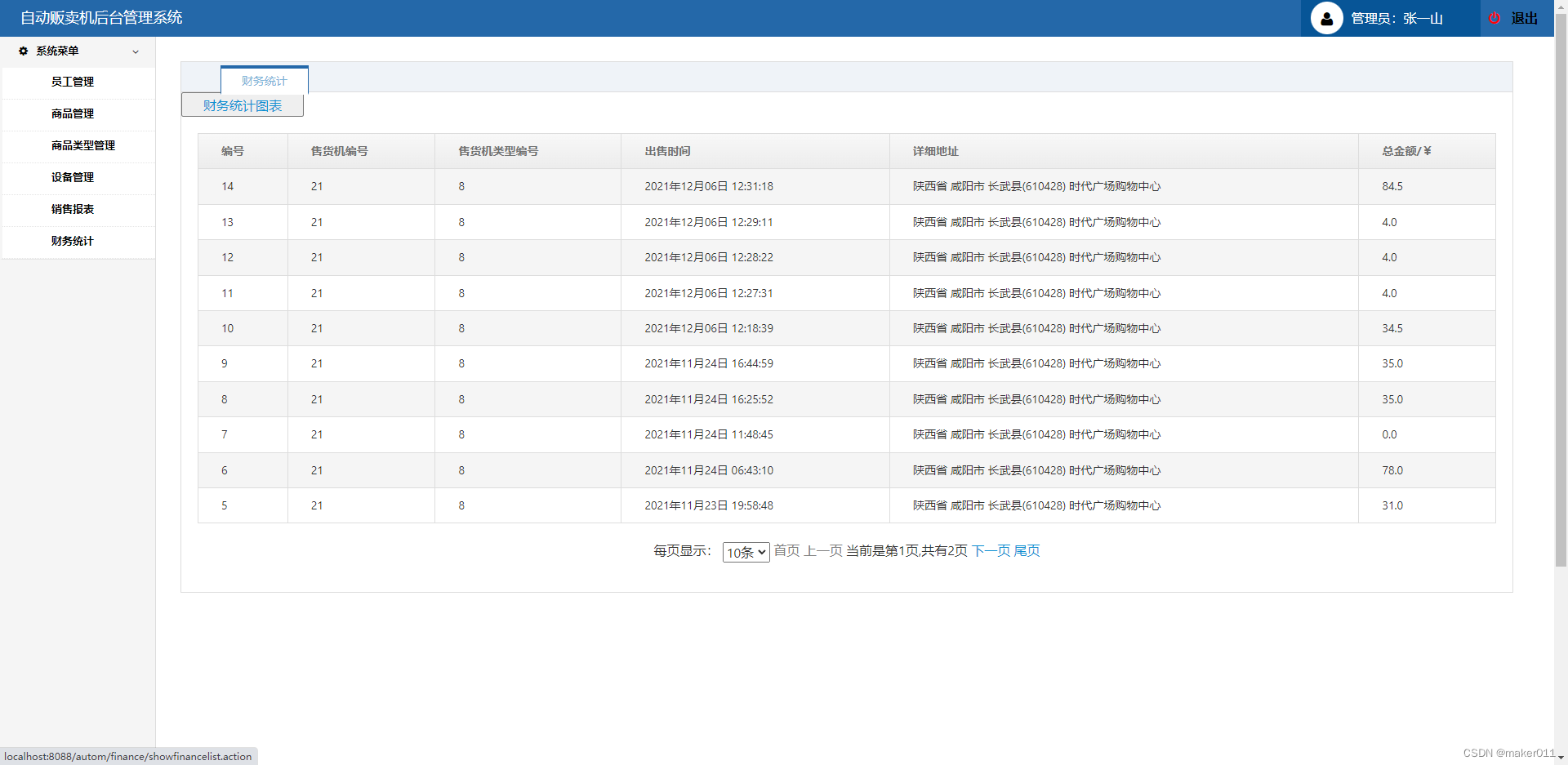Click the time 2021年11月24日 11:48:45

(709, 434)
